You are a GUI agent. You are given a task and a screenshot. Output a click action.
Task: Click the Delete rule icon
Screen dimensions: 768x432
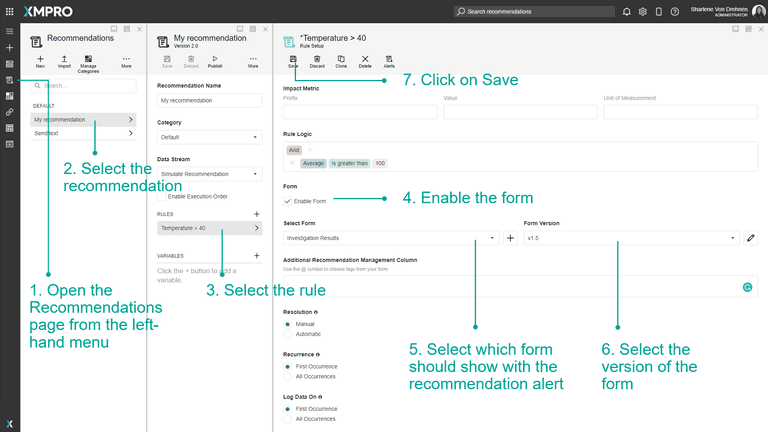click(365, 61)
